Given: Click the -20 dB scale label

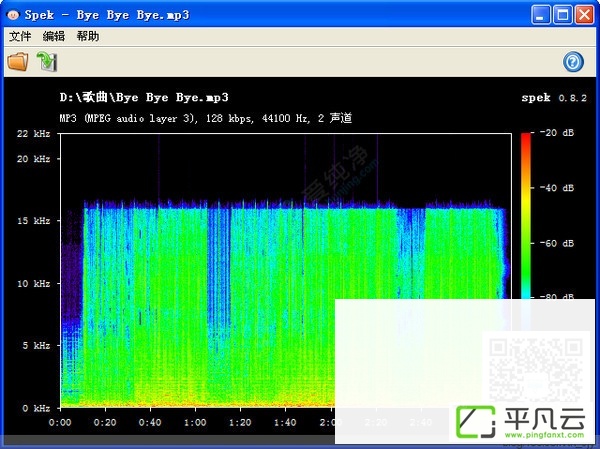Looking at the screenshot, I should coord(557,132).
